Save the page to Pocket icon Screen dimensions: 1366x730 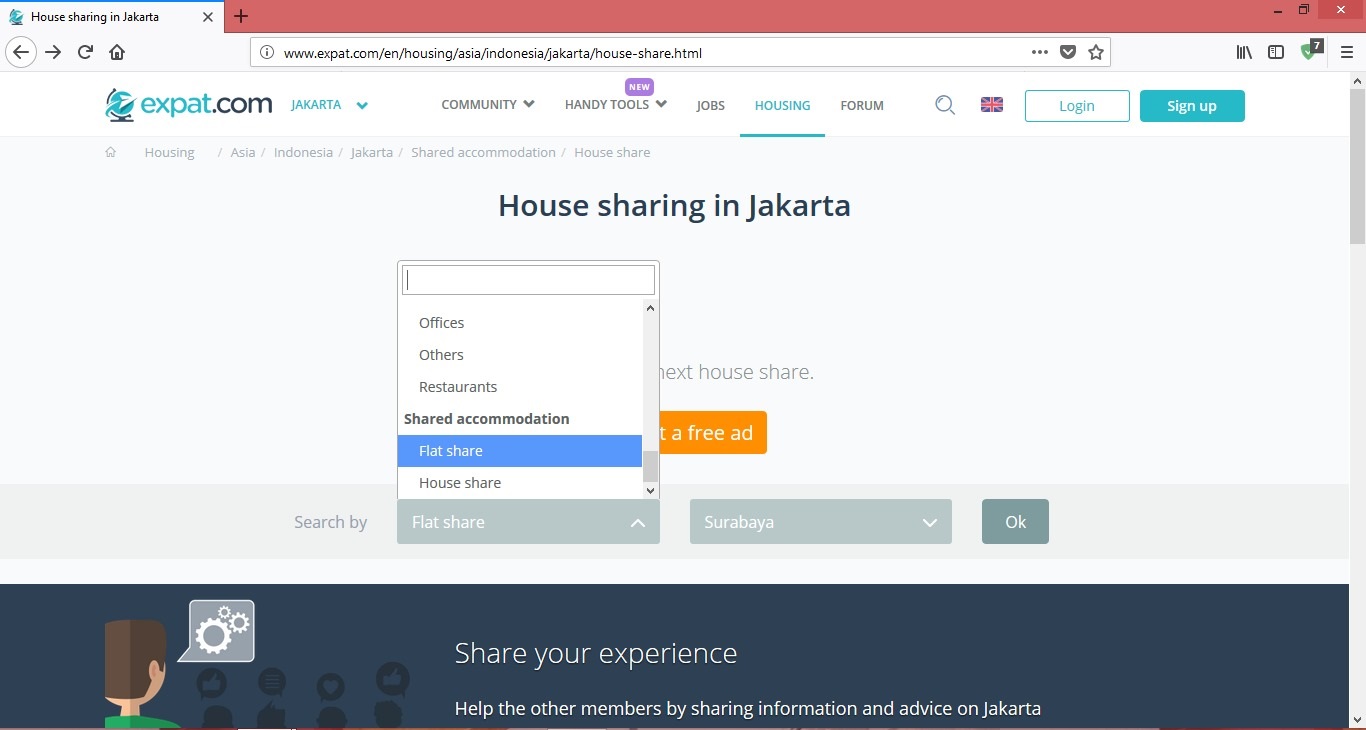point(1068,52)
